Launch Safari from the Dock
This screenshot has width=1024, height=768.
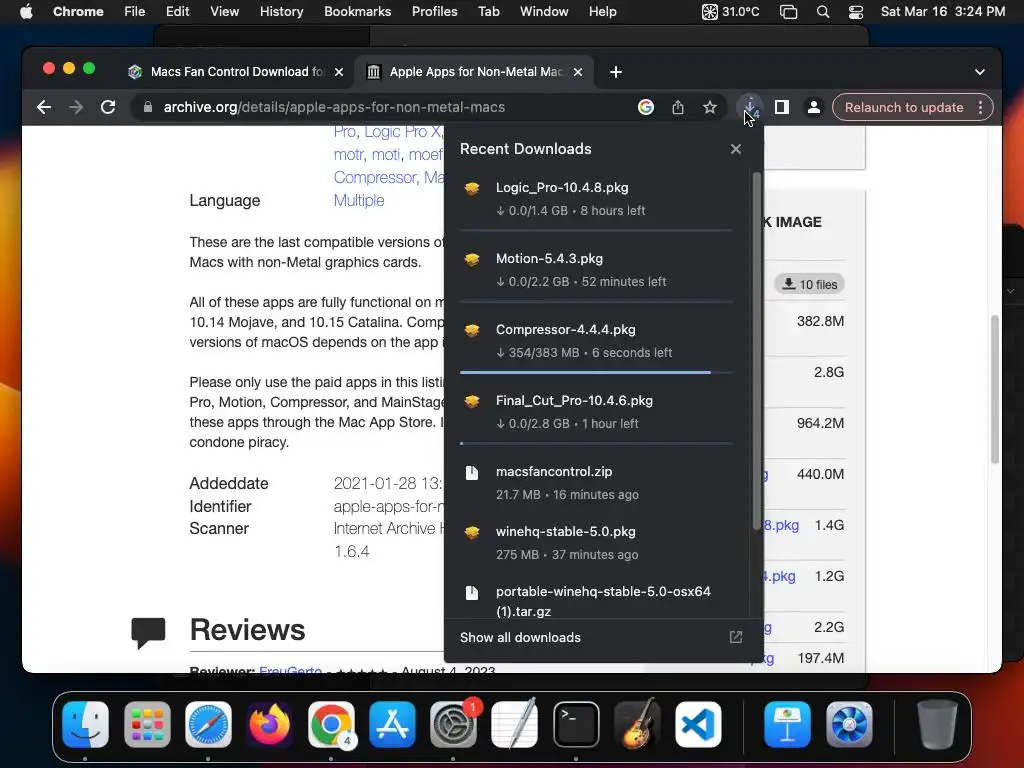[208, 725]
